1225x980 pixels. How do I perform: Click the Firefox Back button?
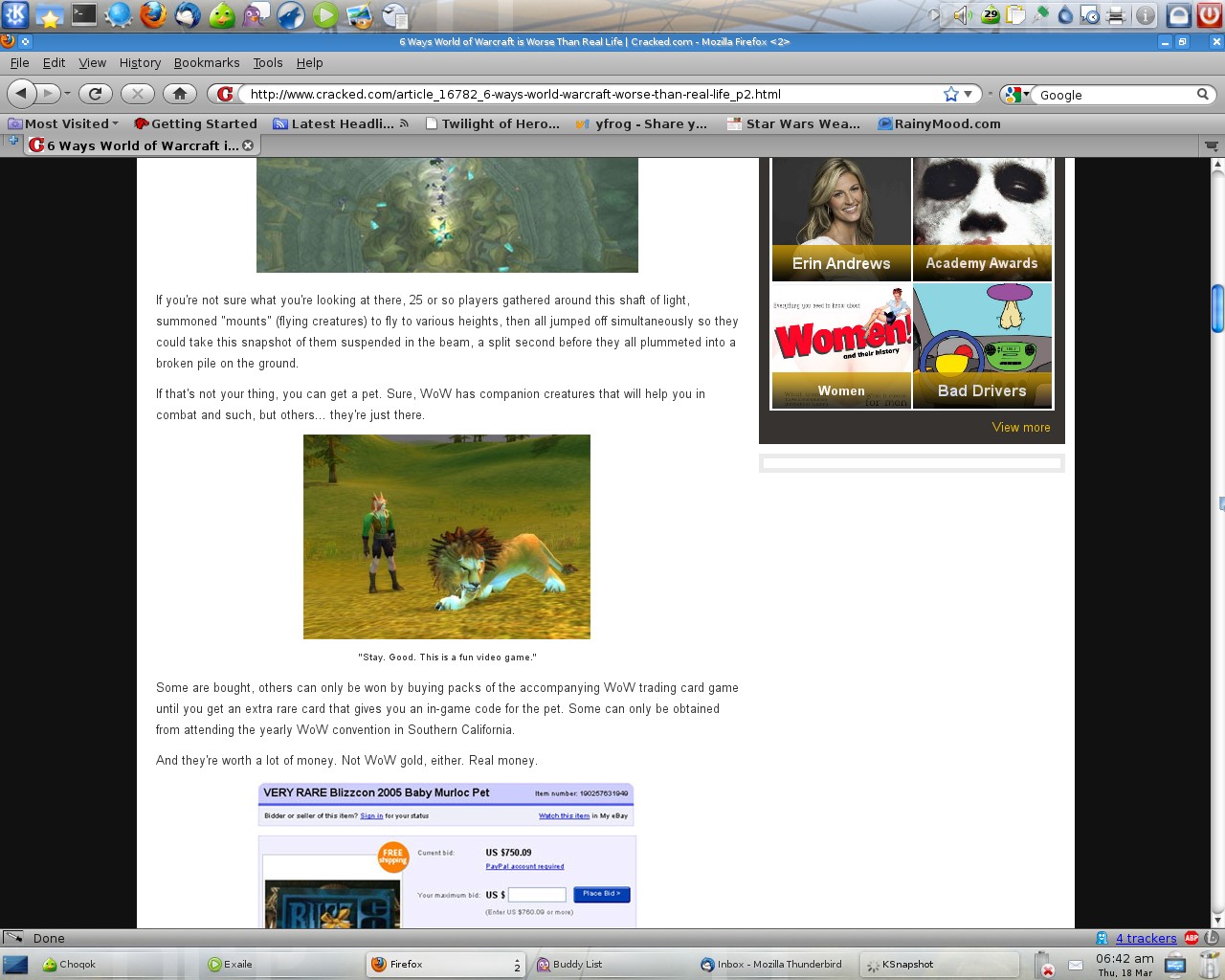coord(22,93)
